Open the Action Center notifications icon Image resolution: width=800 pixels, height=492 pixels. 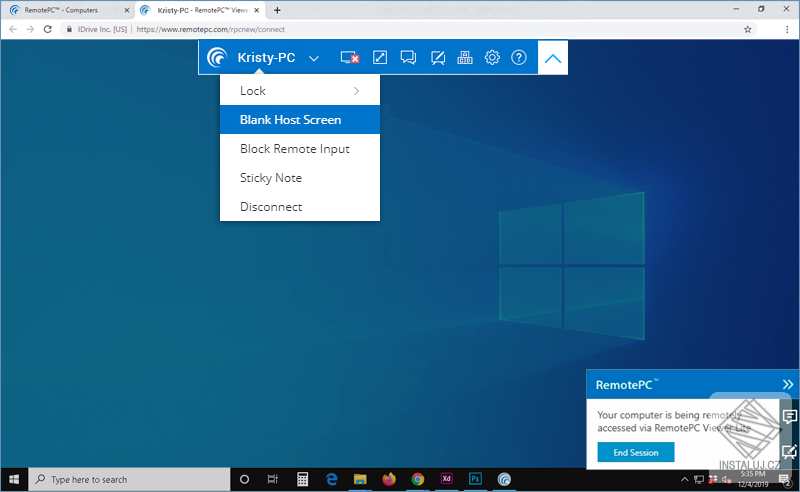pos(785,479)
